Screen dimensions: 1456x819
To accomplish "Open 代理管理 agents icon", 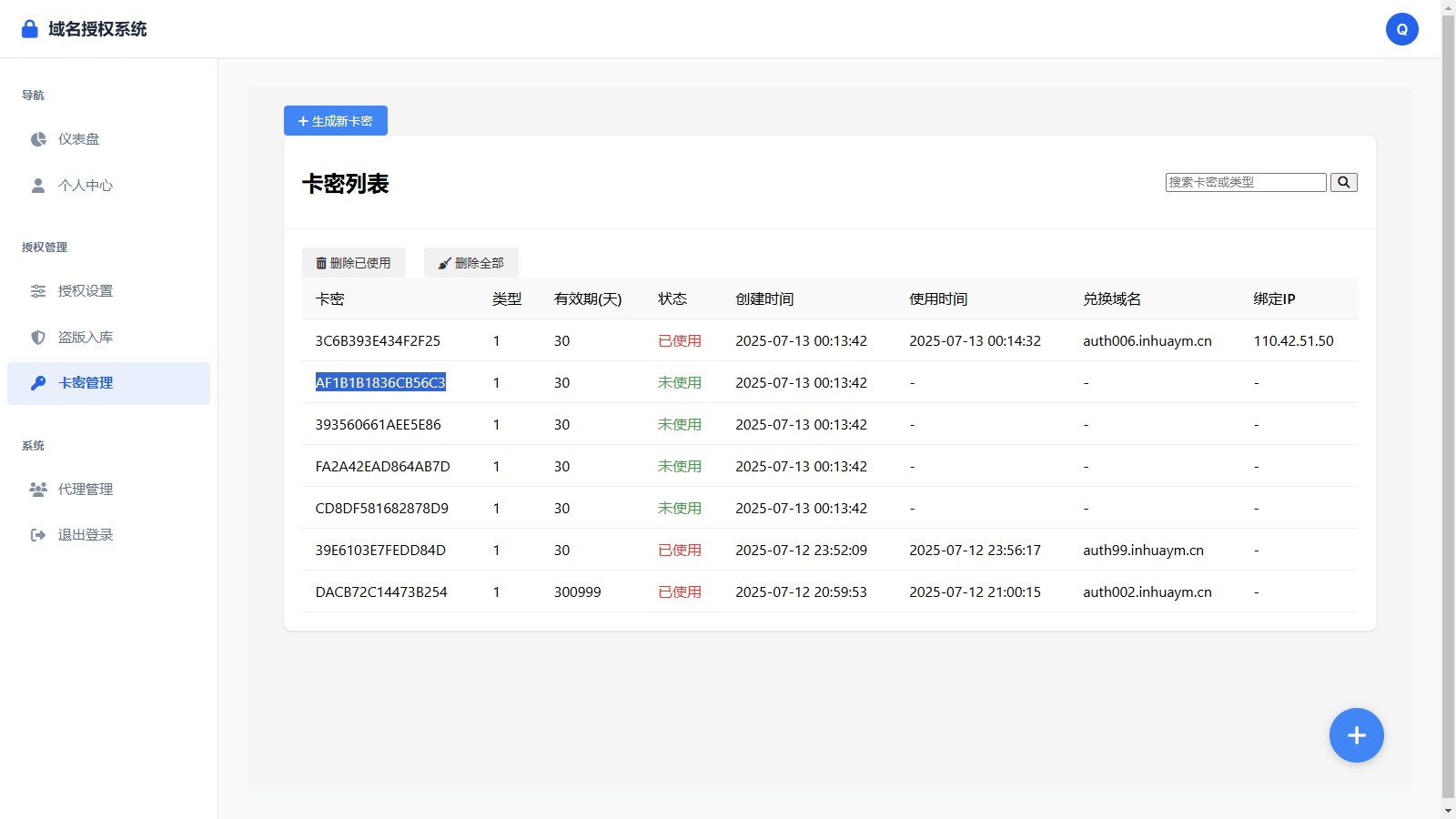I will pos(37,489).
